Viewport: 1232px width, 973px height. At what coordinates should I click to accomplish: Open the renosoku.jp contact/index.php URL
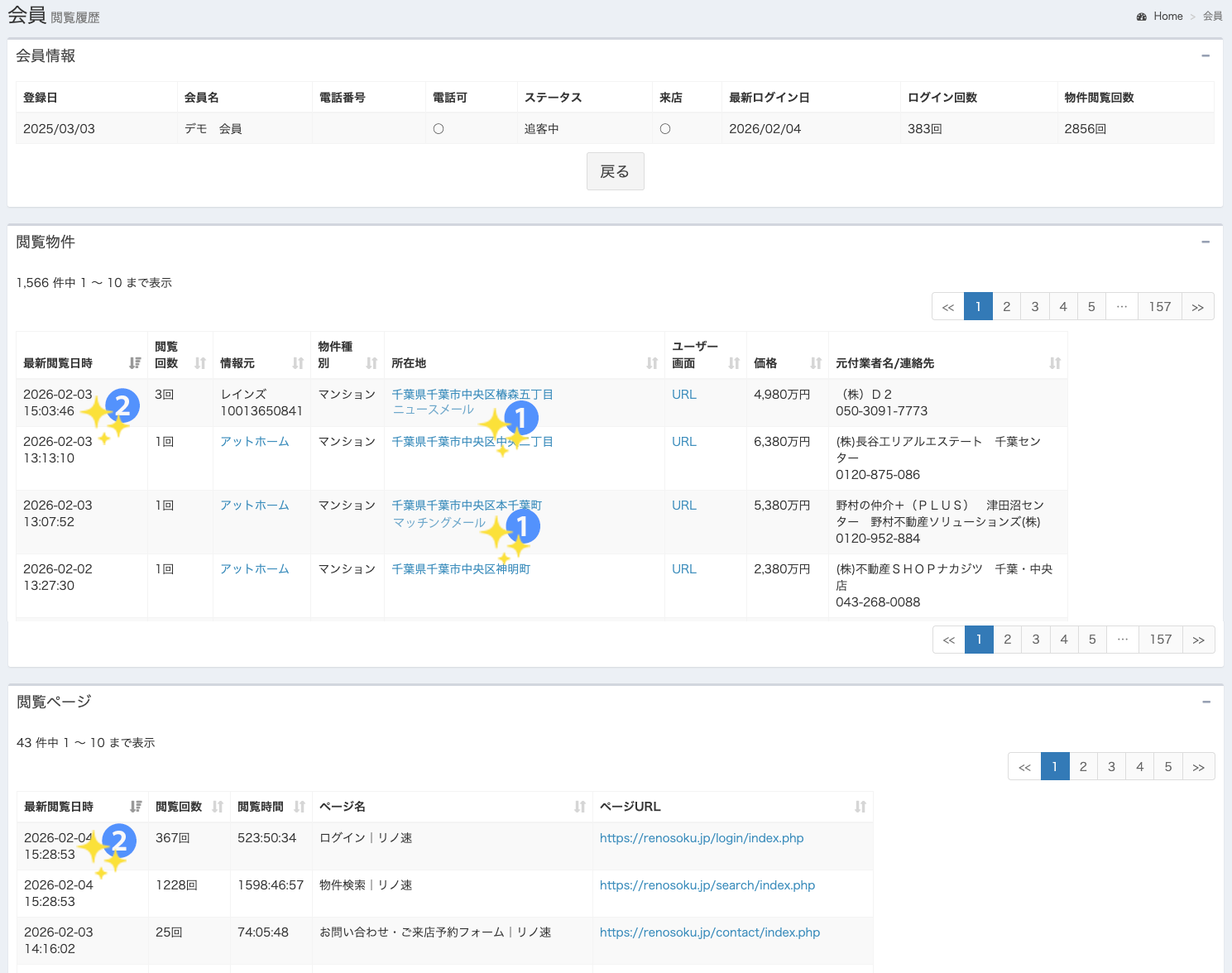point(710,932)
